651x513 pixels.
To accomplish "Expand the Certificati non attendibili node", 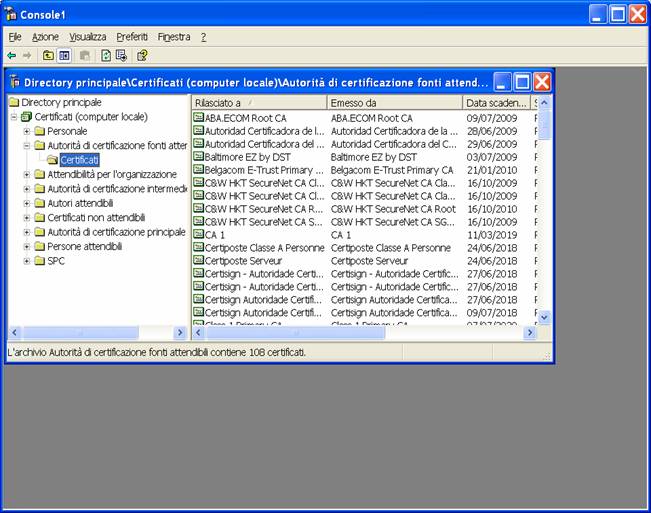I will 27,218.
